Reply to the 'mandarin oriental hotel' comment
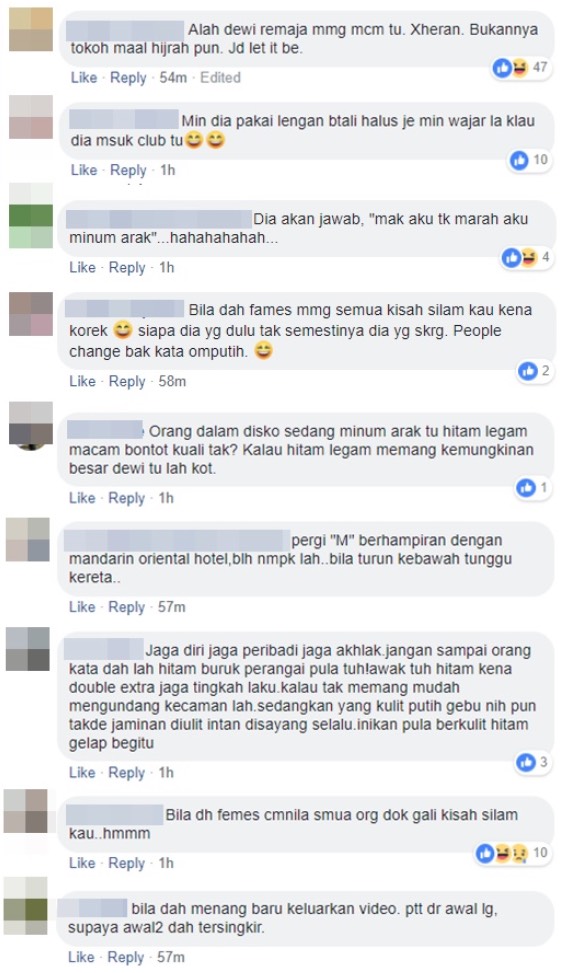 click(127, 607)
